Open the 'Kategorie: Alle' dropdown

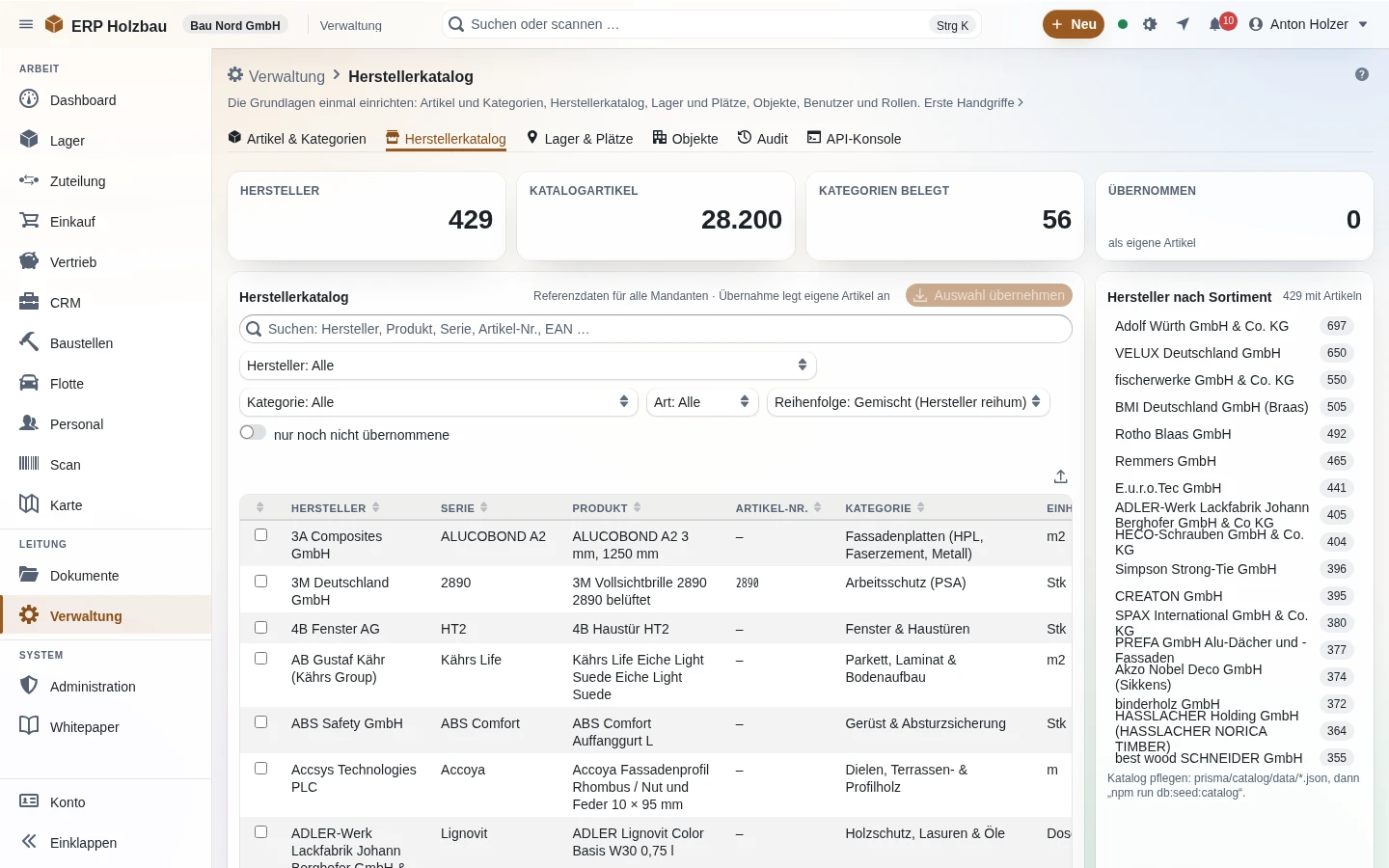[439, 402]
